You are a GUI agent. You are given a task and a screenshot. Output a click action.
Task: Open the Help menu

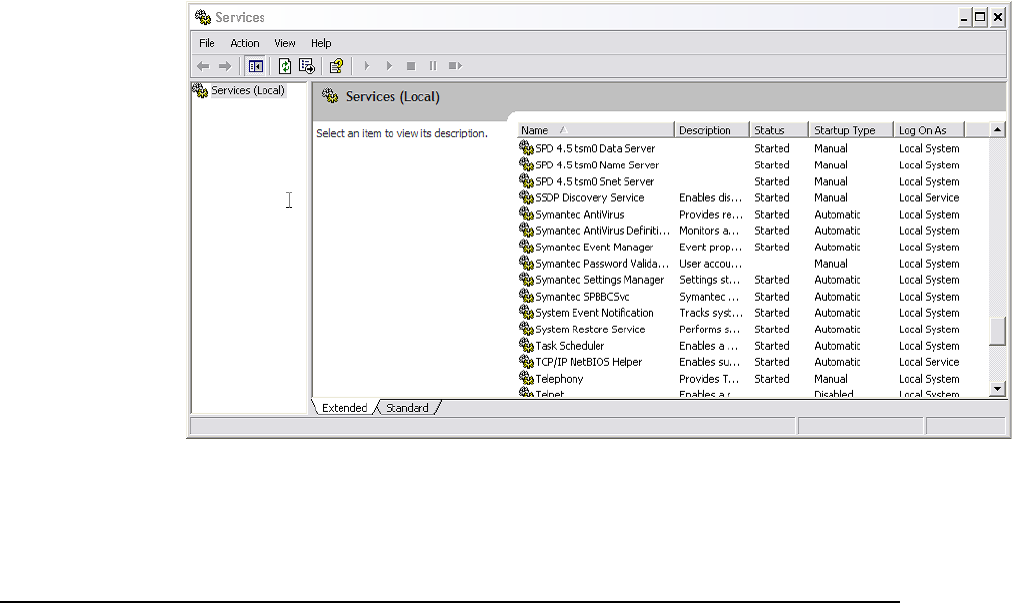point(321,43)
